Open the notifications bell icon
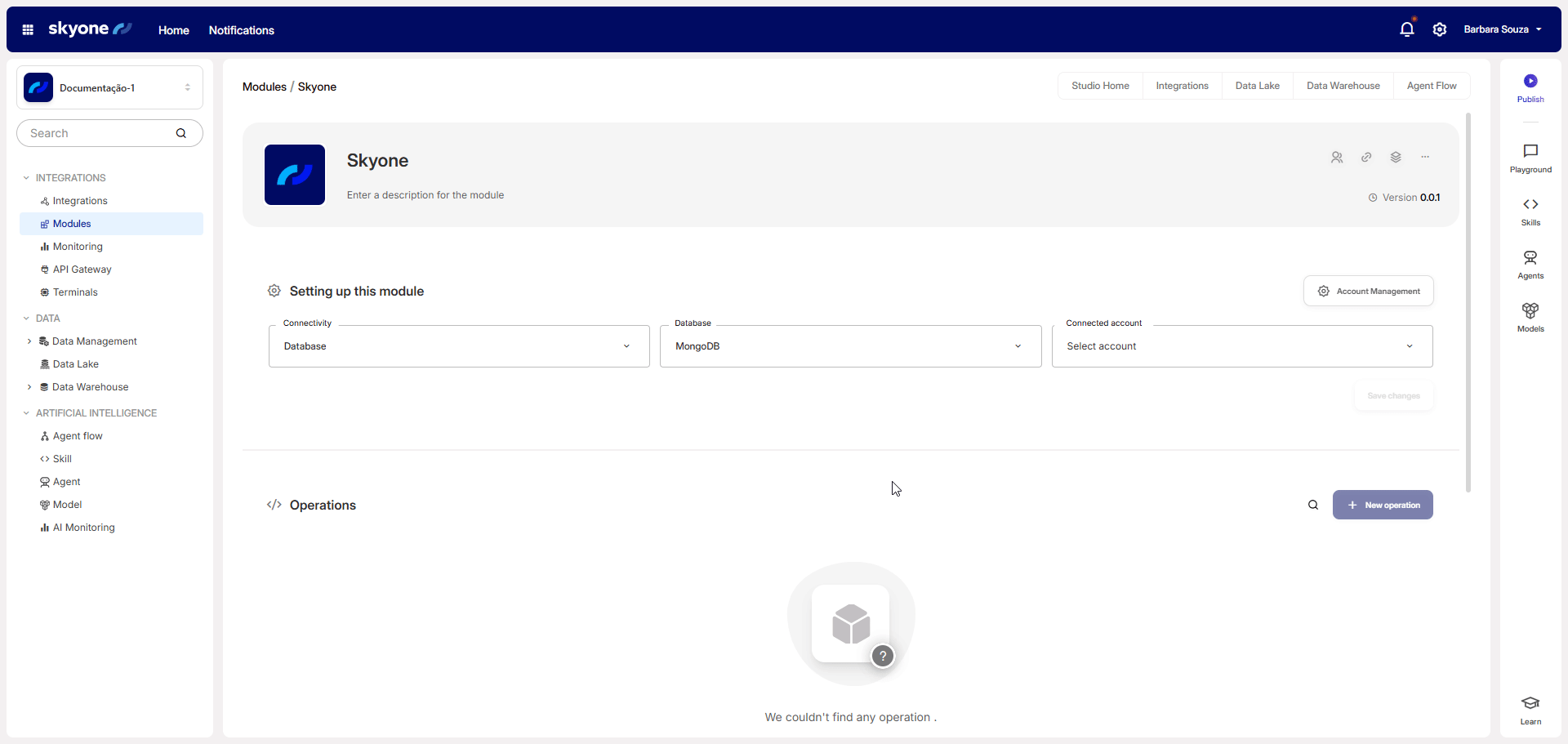Image resolution: width=1568 pixels, height=744 pixels. tap(1406, 29)
